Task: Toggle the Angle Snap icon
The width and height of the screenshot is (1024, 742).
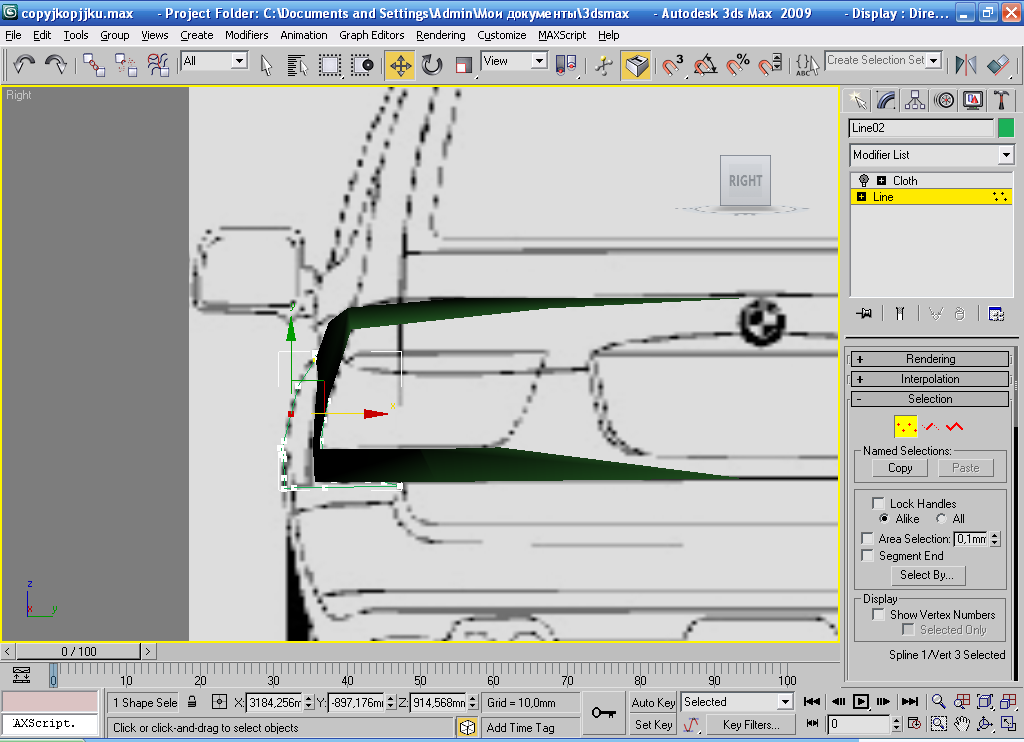Action: point(706,66)
